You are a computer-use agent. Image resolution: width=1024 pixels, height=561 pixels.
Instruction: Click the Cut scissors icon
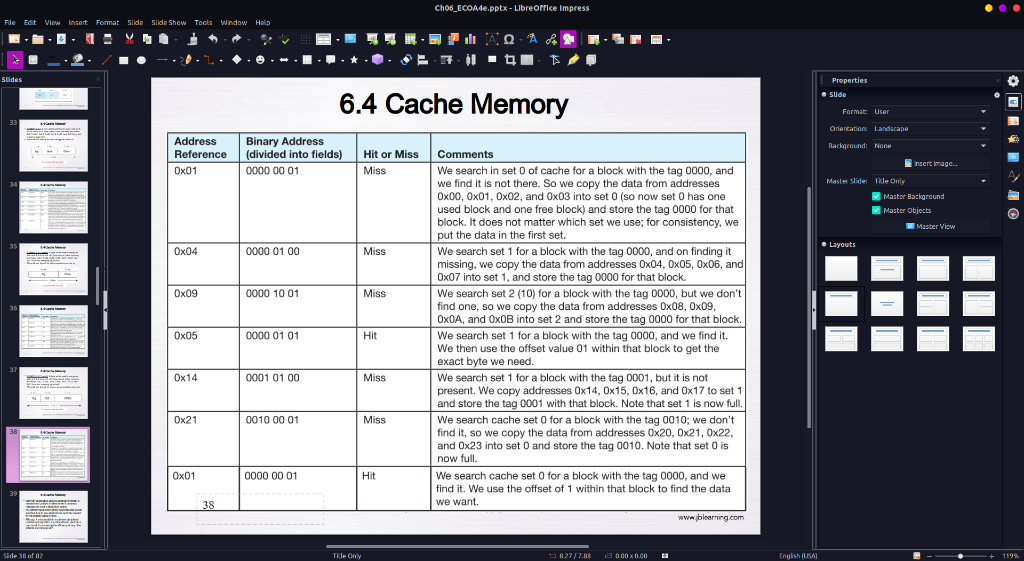click(129, 39)
